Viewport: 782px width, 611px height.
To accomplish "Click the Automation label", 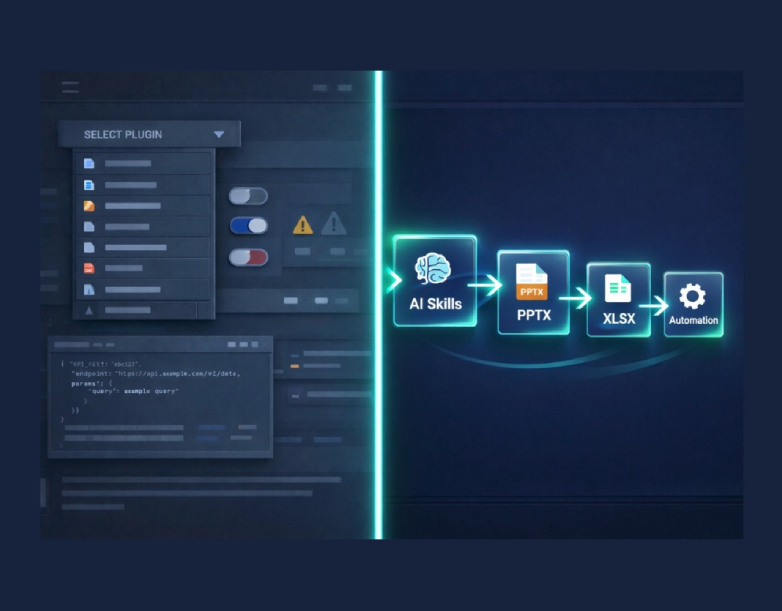I will [693, 321].
